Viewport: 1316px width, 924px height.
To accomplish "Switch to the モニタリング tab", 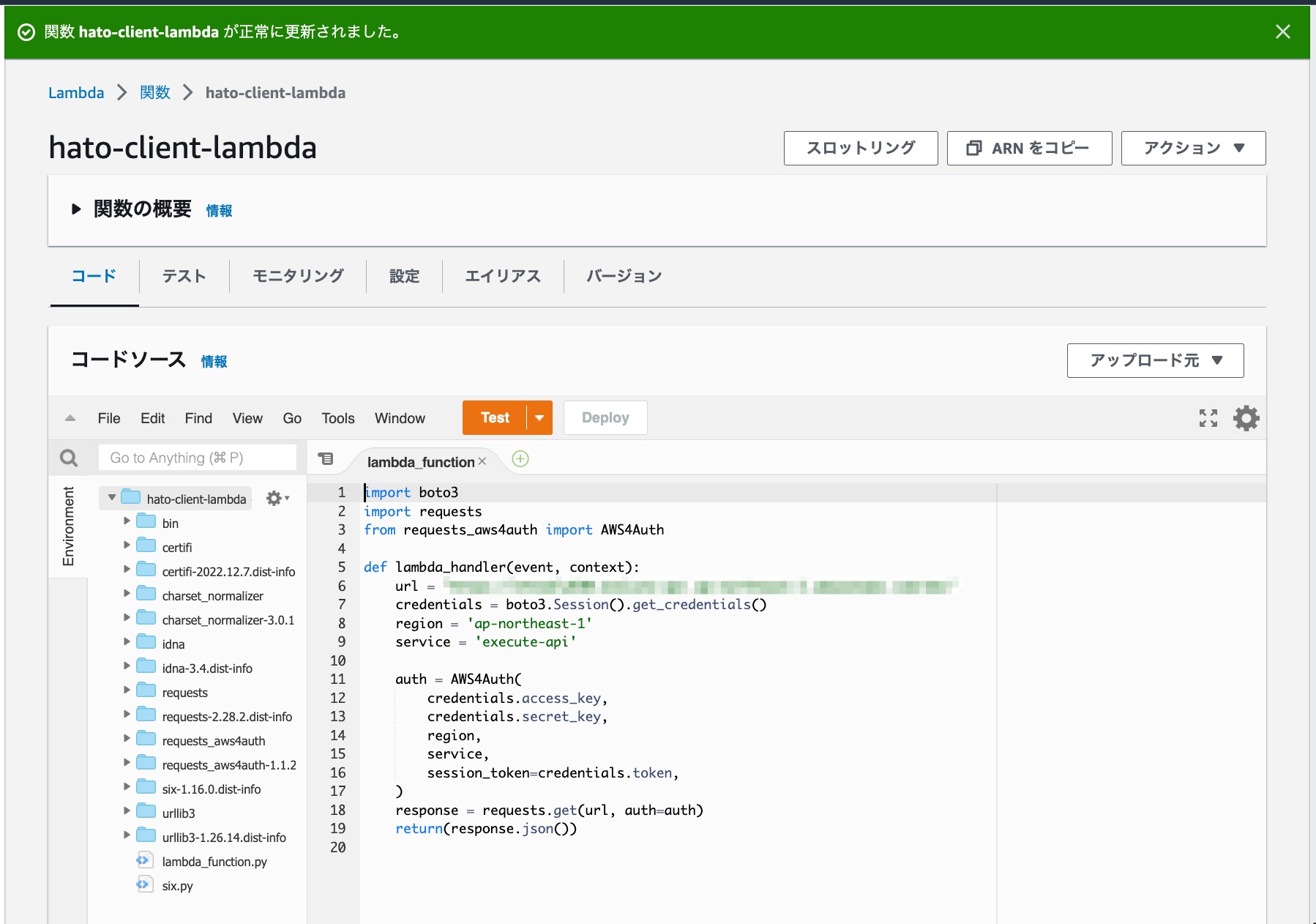I will 297,276.
